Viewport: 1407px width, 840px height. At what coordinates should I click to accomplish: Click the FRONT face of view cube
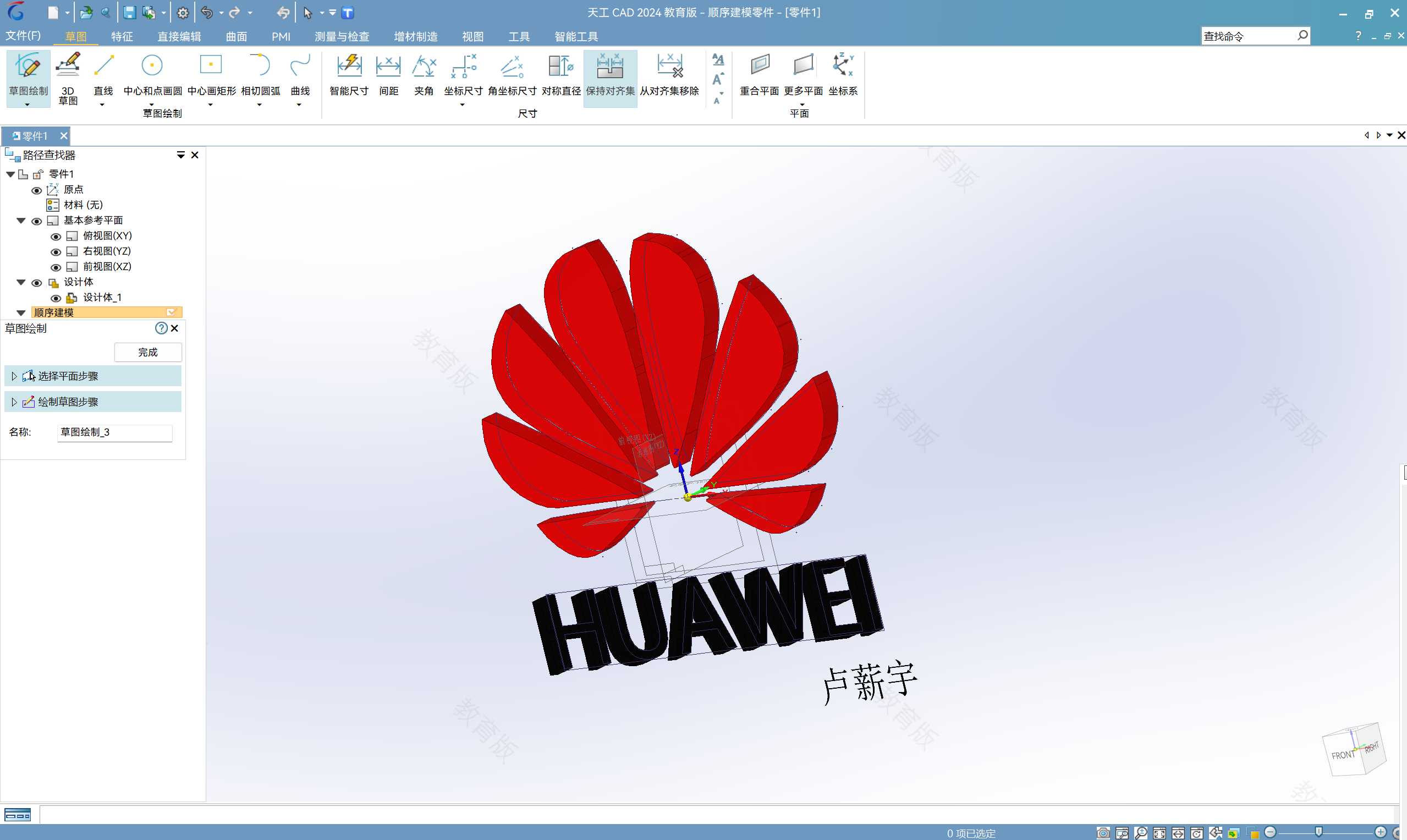tap(1343, 756)
